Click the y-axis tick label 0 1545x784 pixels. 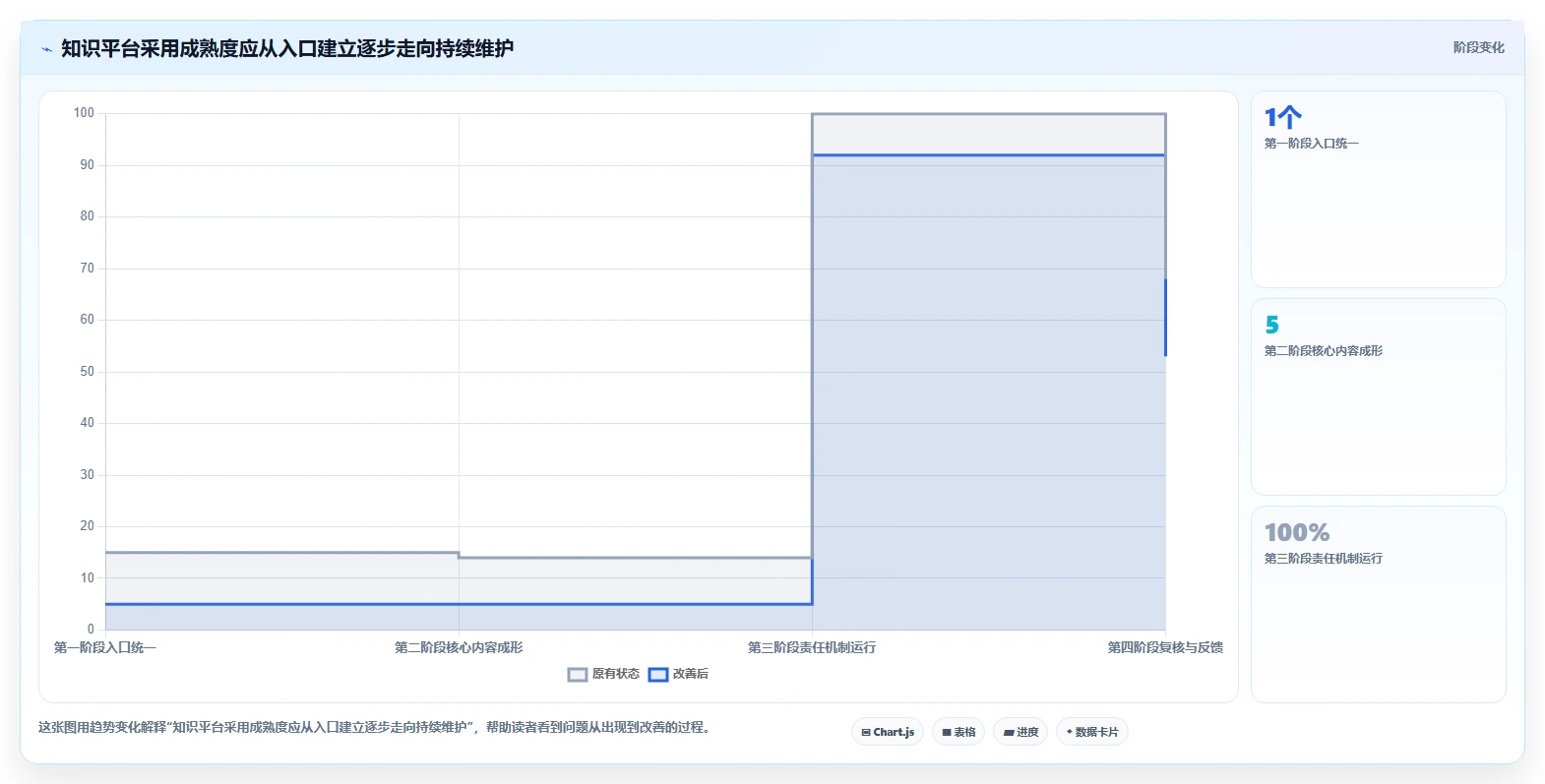point(91,630)
